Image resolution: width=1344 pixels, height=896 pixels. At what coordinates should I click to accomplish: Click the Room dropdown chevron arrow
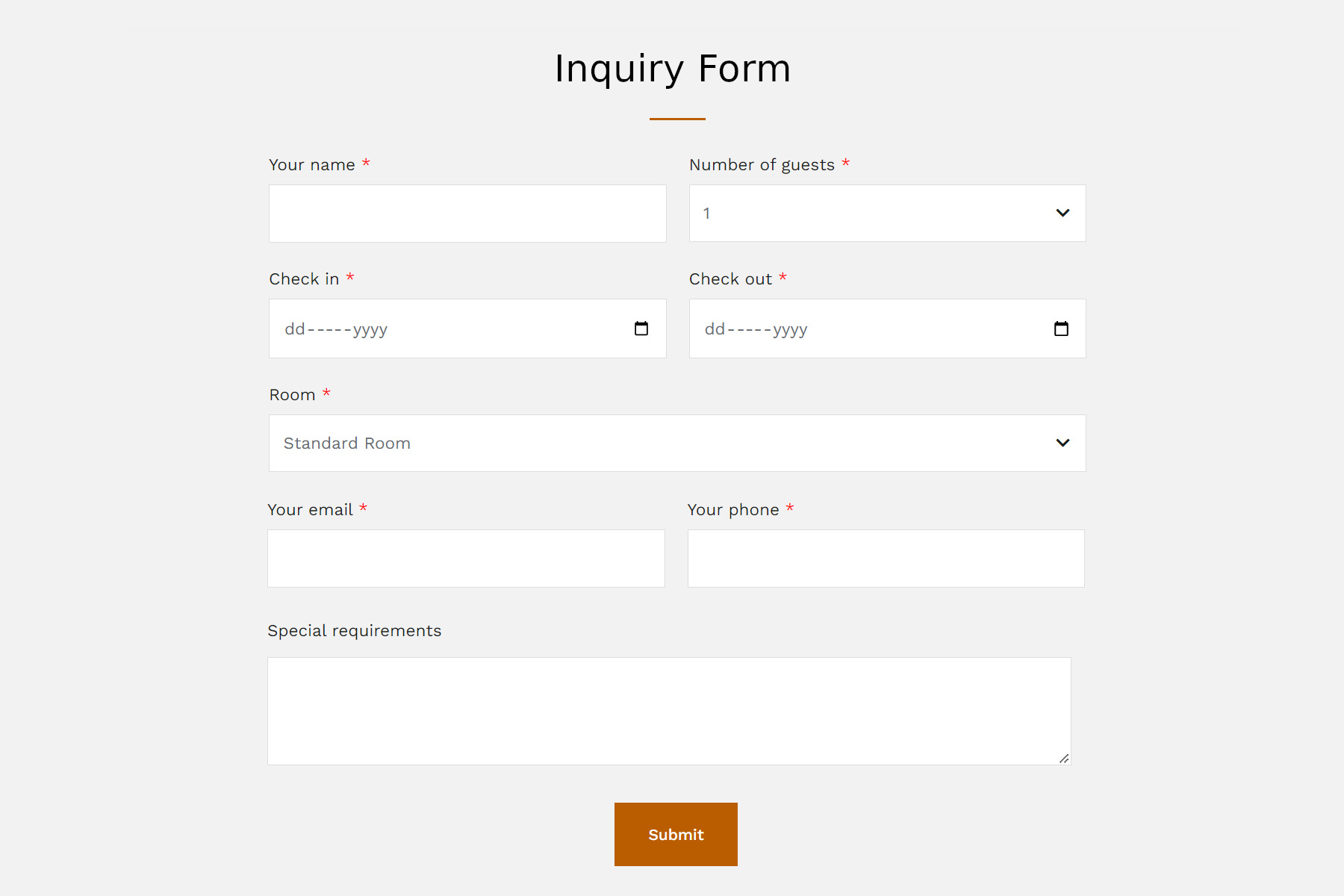tap(1063, 443)
